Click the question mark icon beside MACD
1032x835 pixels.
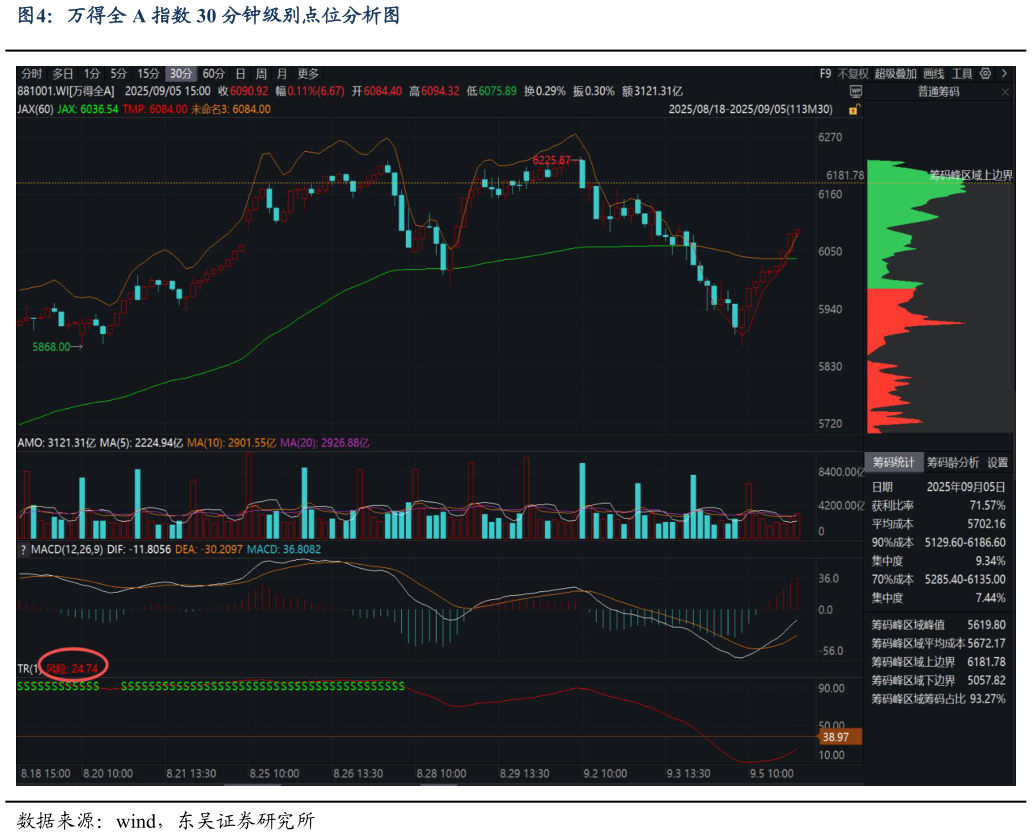pyautogui.click(x=22, y=550)
